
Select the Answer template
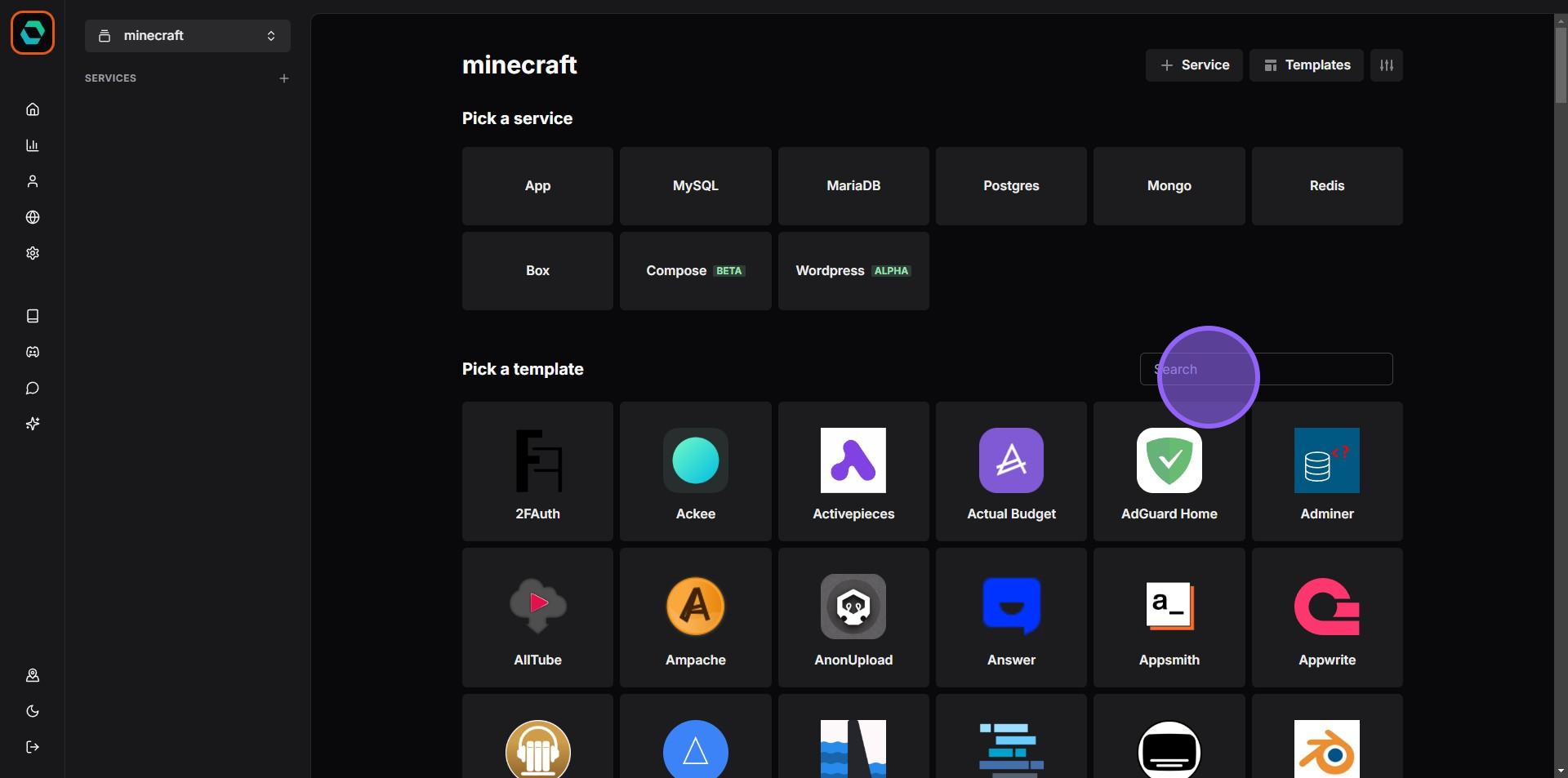(x=1011, y=617)
